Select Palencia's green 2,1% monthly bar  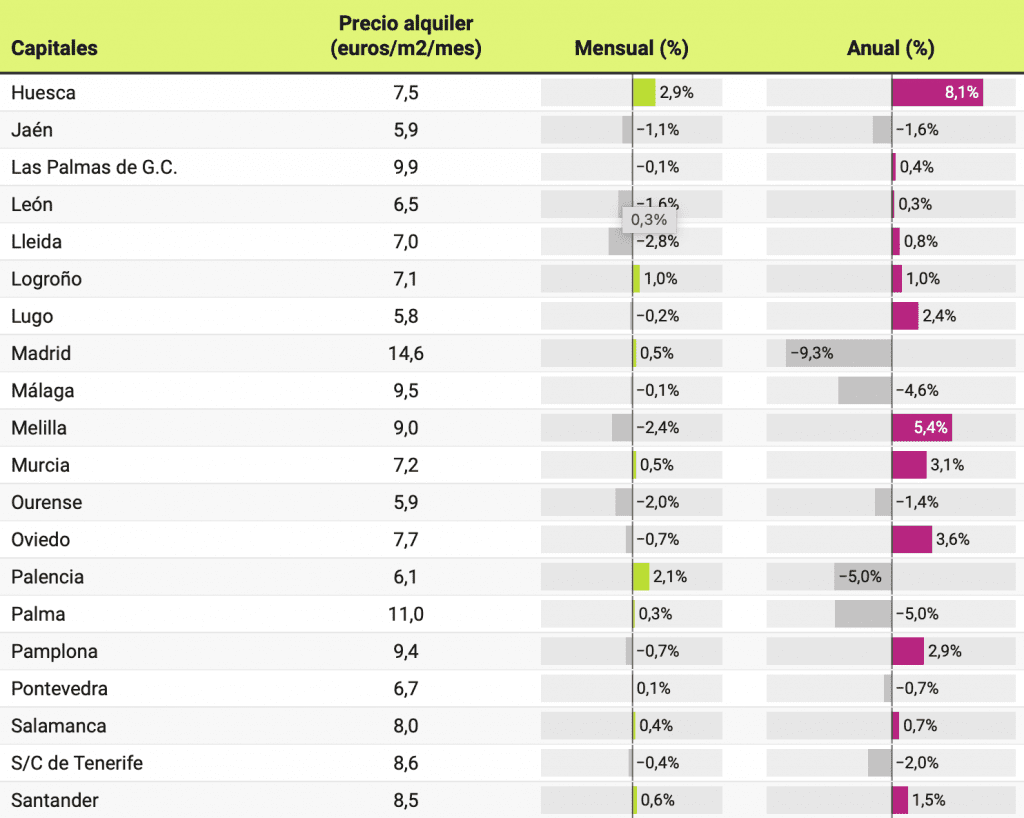pyautogui.click(x=641, y=577)
